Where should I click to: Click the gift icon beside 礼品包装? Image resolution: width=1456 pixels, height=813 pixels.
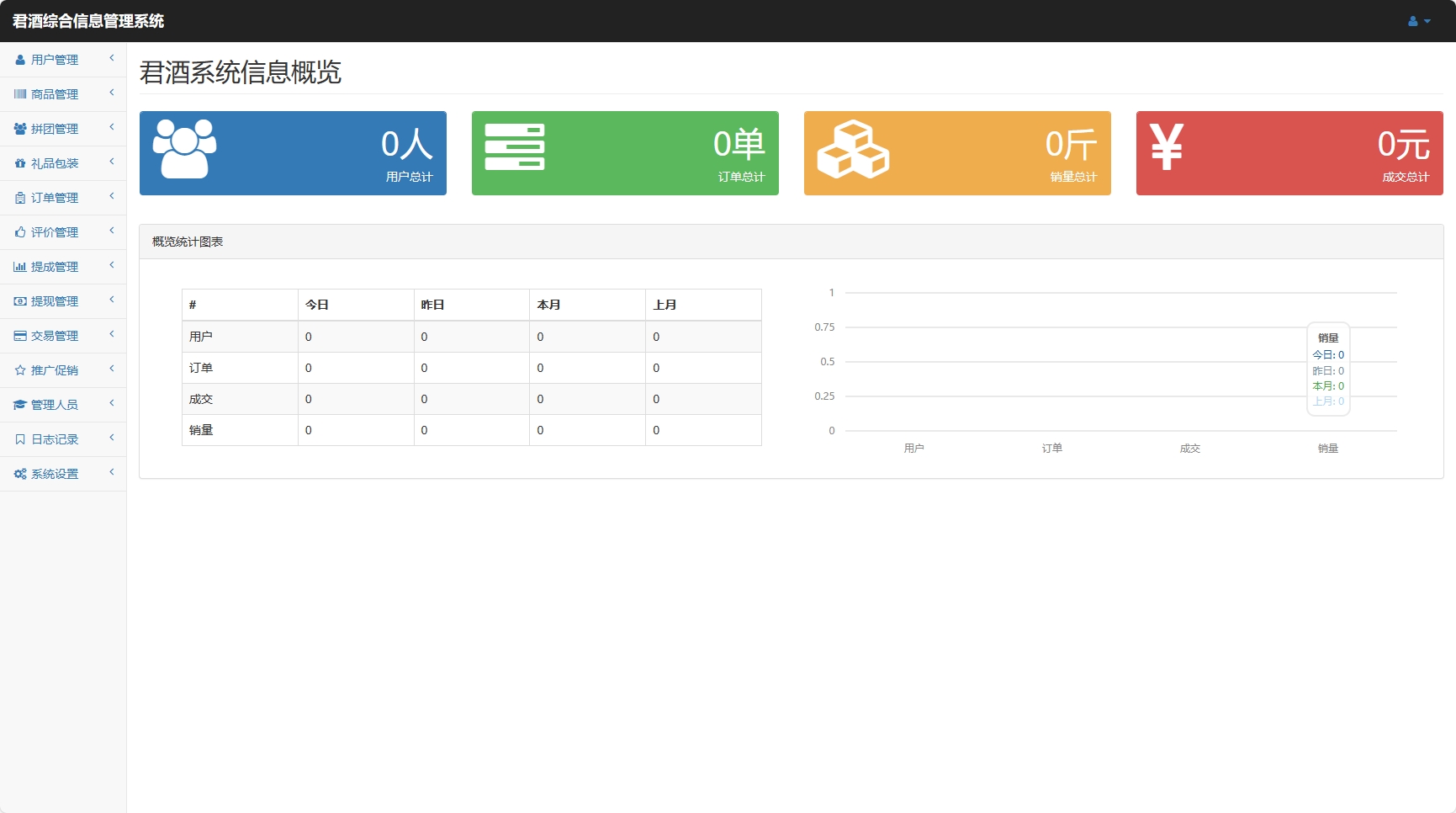tap(20, 163)
